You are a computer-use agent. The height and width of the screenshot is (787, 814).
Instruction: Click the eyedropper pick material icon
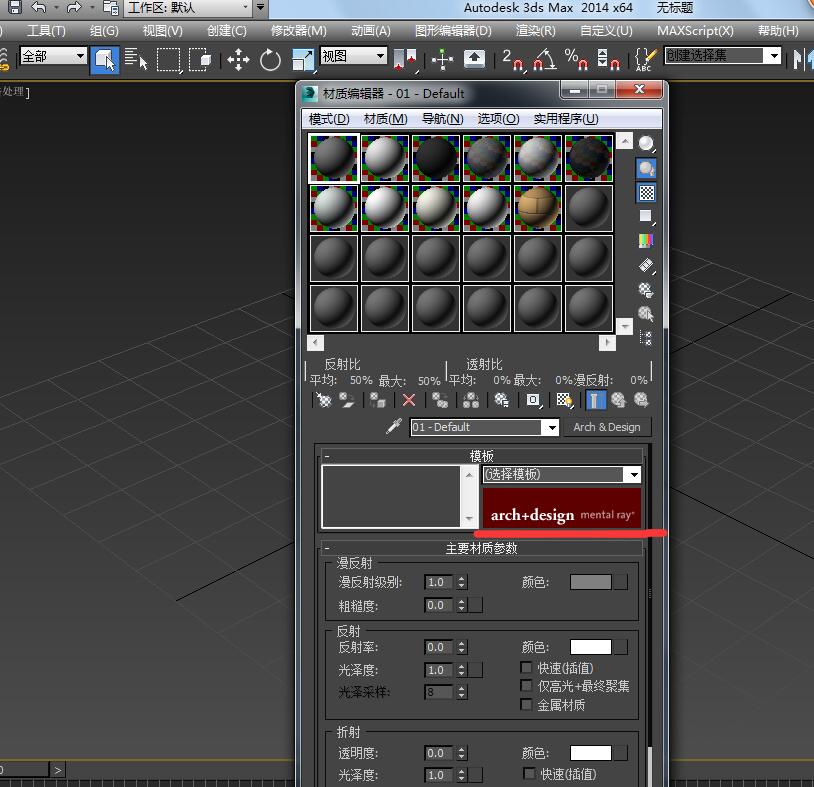[394, 427]
